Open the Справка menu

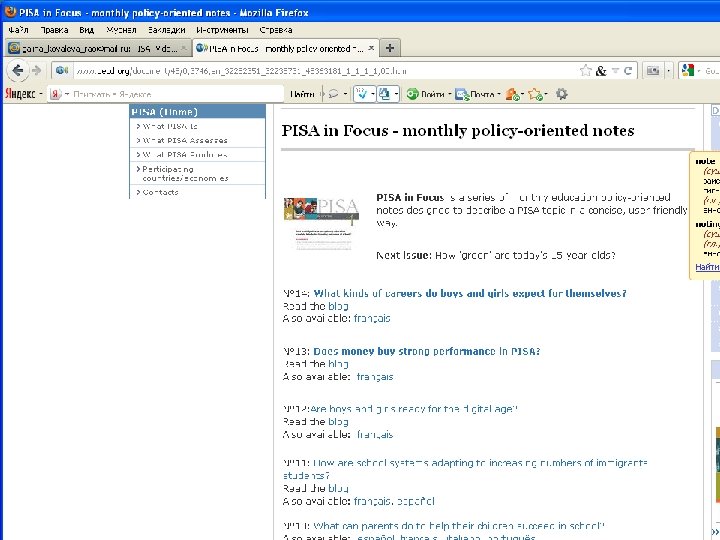click(276, 30)
